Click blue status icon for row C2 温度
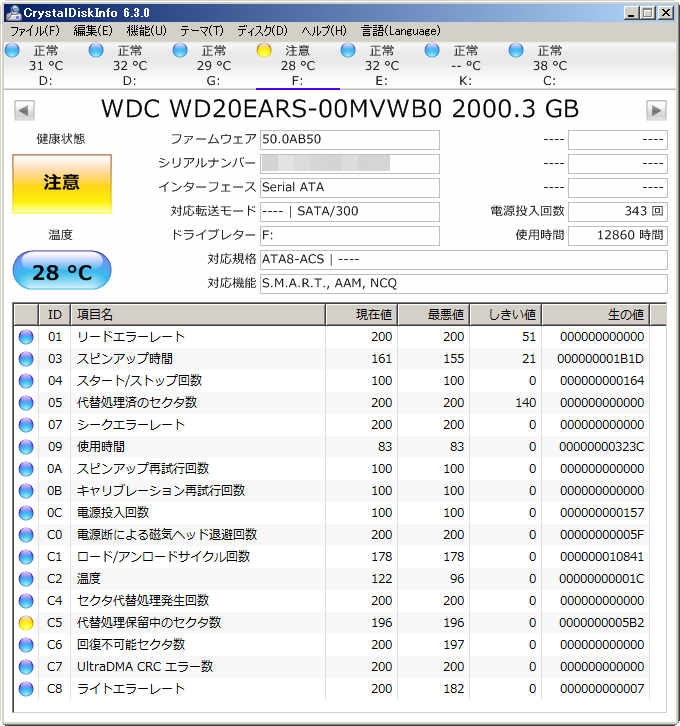This screenshot has width=680, height=726. pos(26,579)
